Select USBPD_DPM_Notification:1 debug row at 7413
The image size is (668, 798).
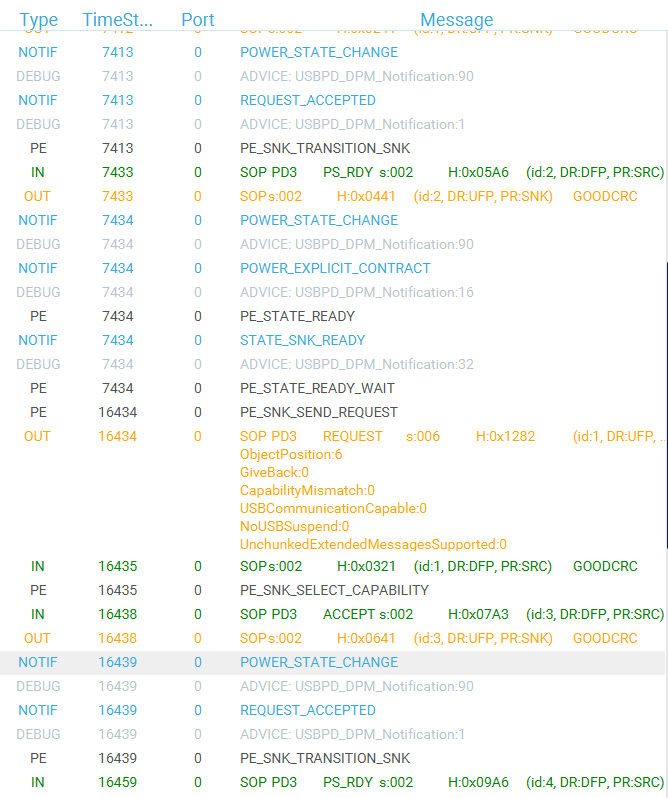click(x=332, y=124)
